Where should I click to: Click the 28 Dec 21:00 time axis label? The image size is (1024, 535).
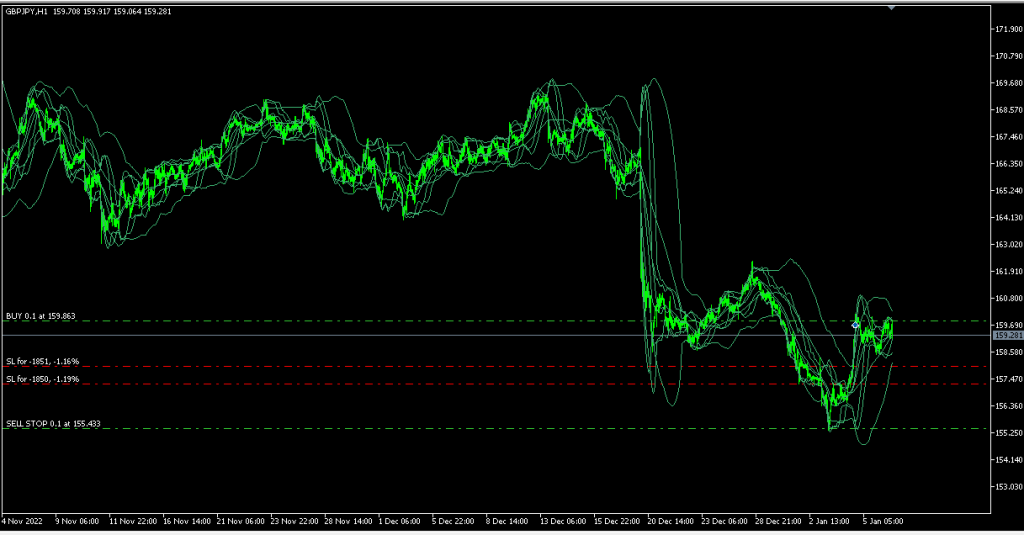pyautogui.click(x=776, y=521)
